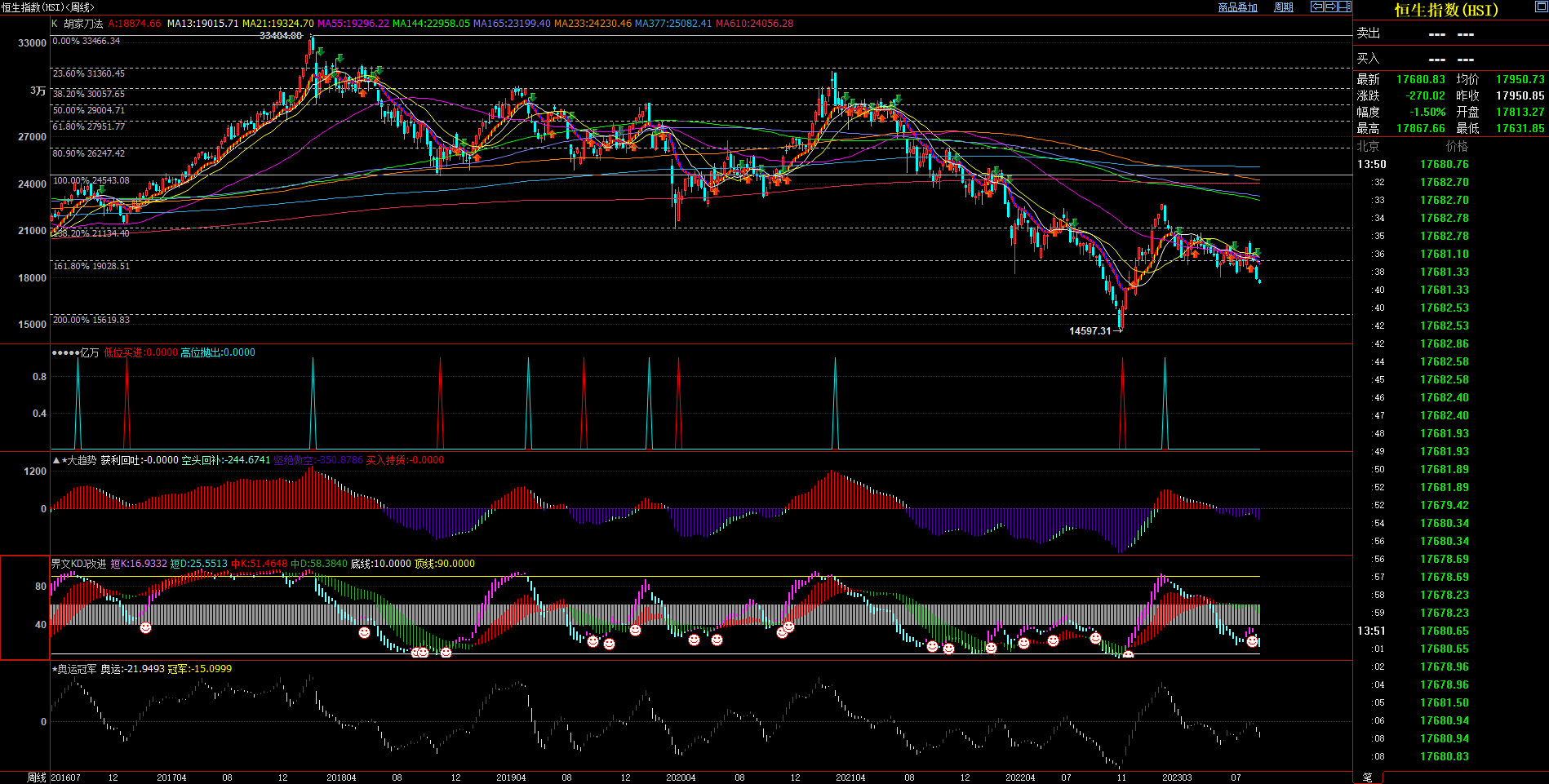Click the MA13 moving average label
This screenshot has width=1549, height=784.
tap(202, 24)
